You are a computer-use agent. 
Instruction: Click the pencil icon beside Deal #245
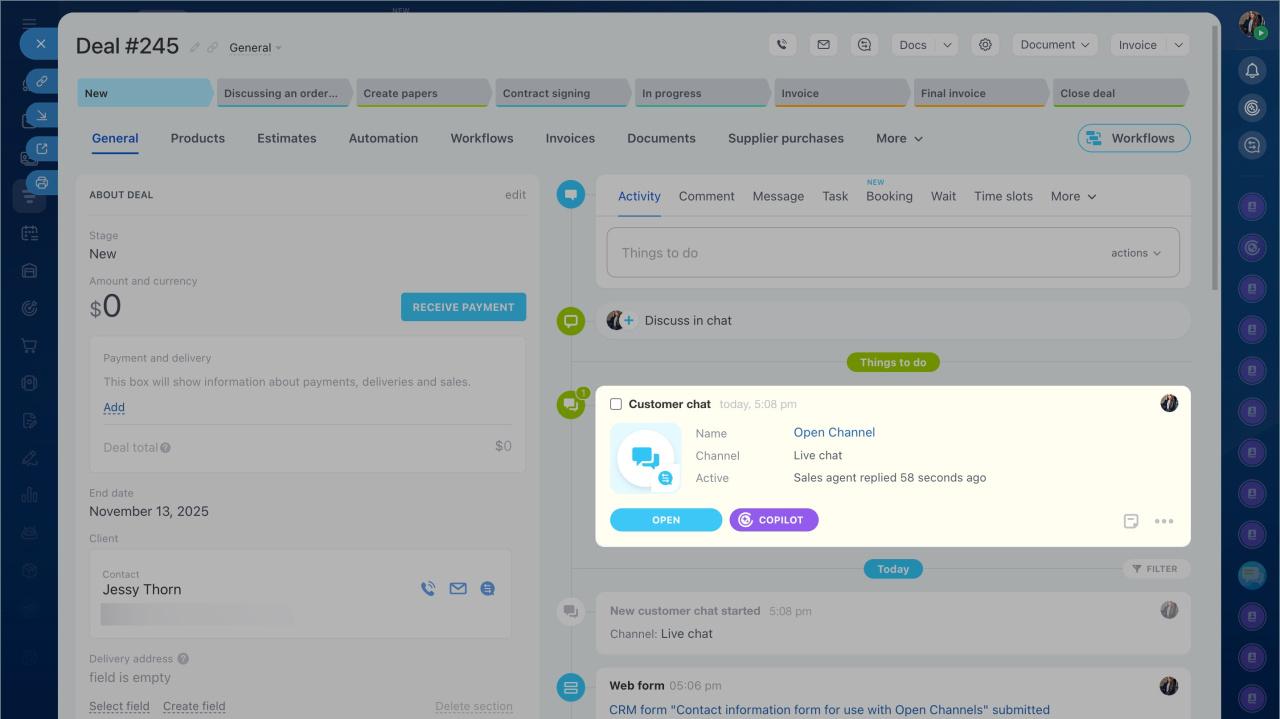click(x=195, y=48)
